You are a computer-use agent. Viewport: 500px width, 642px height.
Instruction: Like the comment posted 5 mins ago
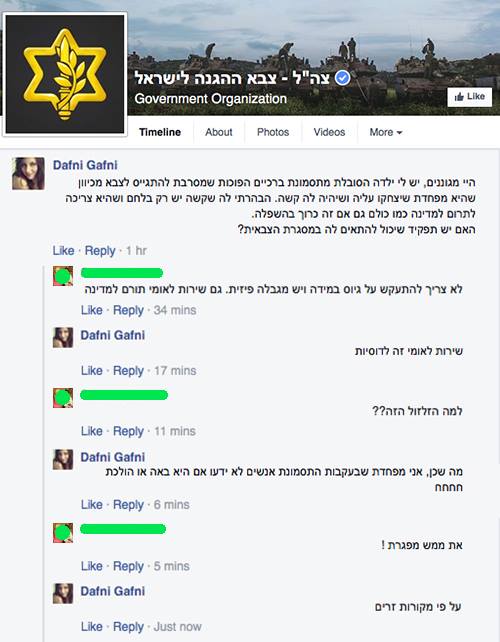tap(92, 566)
